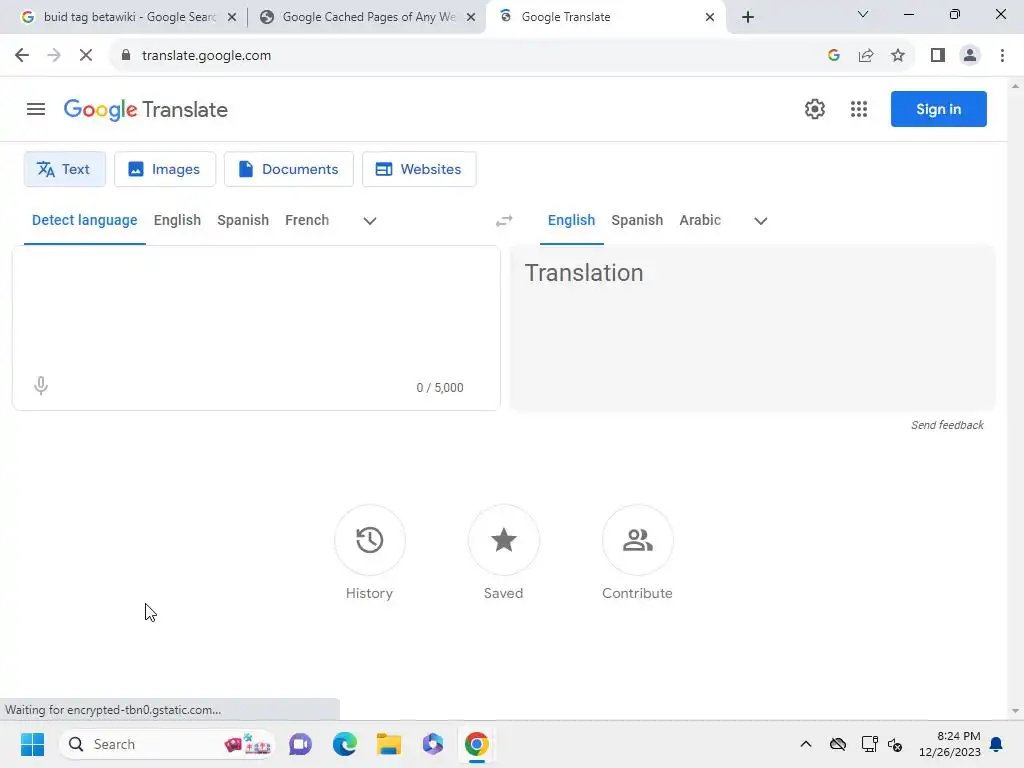This screenshot has width=1024, height=768.
Task: Open Copilot app in taskbar
Action: point(433,744)
